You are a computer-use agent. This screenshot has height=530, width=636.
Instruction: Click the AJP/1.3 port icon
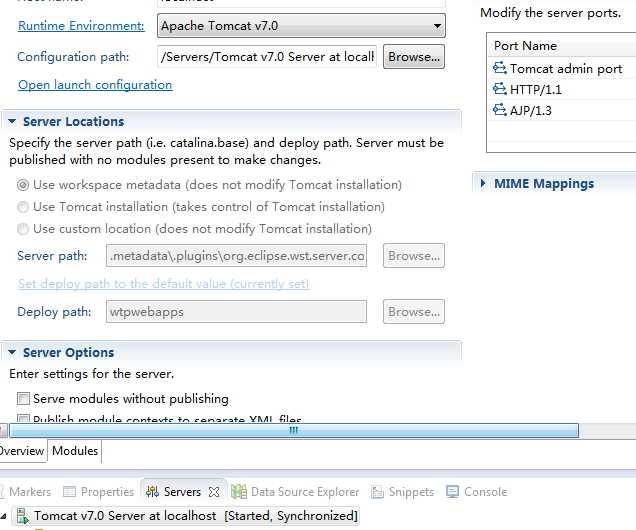tap(499, 109)
